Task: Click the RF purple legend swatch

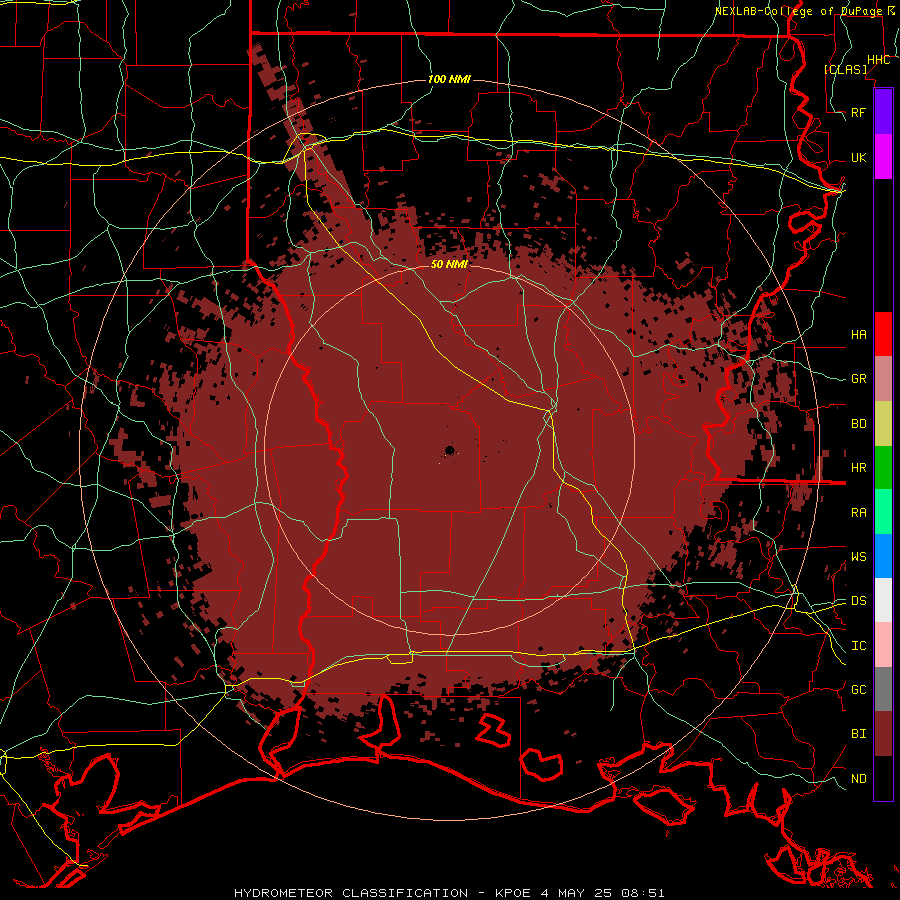Action: tap(883, 112)
